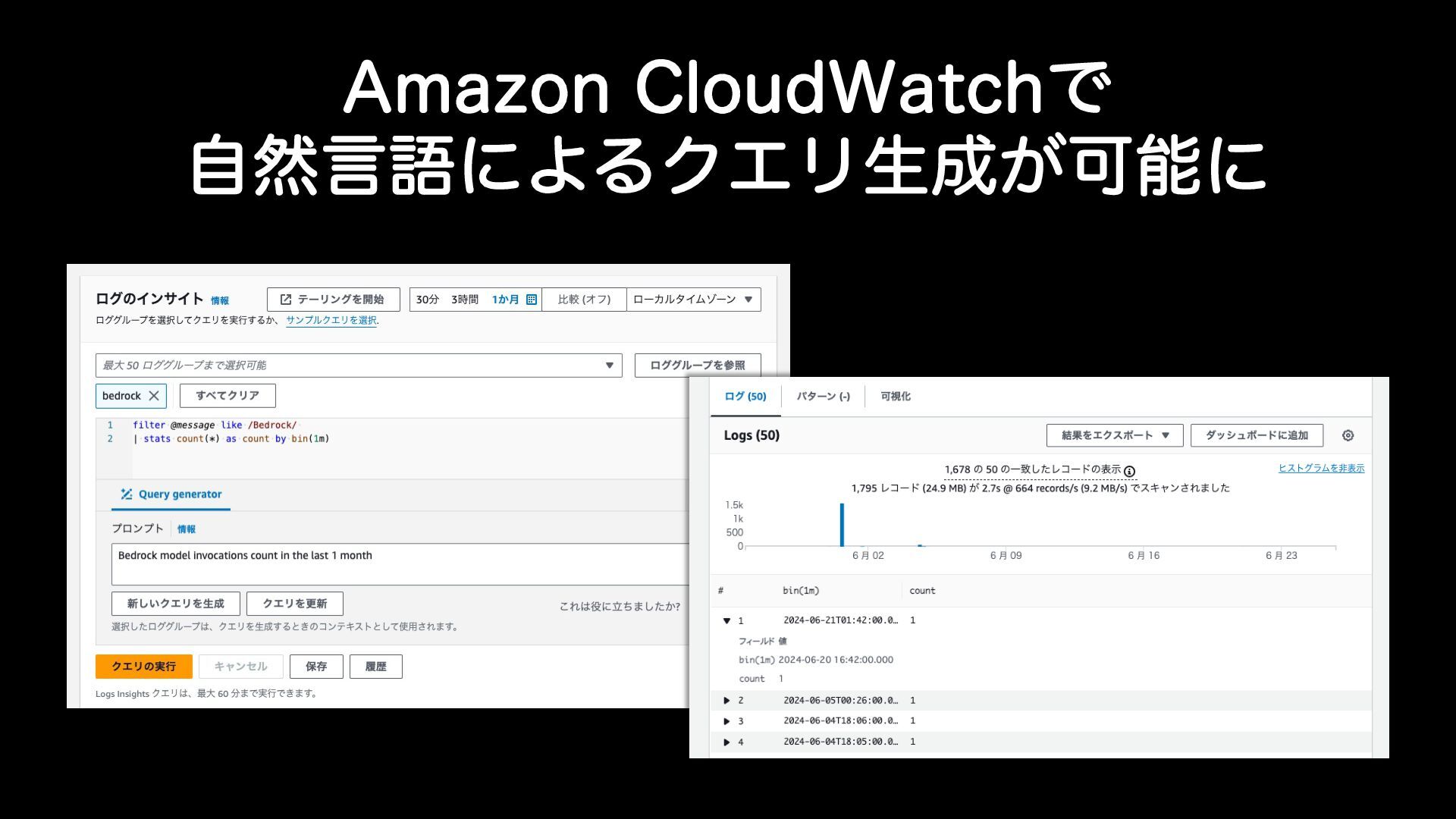Image resolution: width=1456 pixels, height=819 pixels.
Task: Click the サンプルクエリを選択 link
Action: [331, 321]
